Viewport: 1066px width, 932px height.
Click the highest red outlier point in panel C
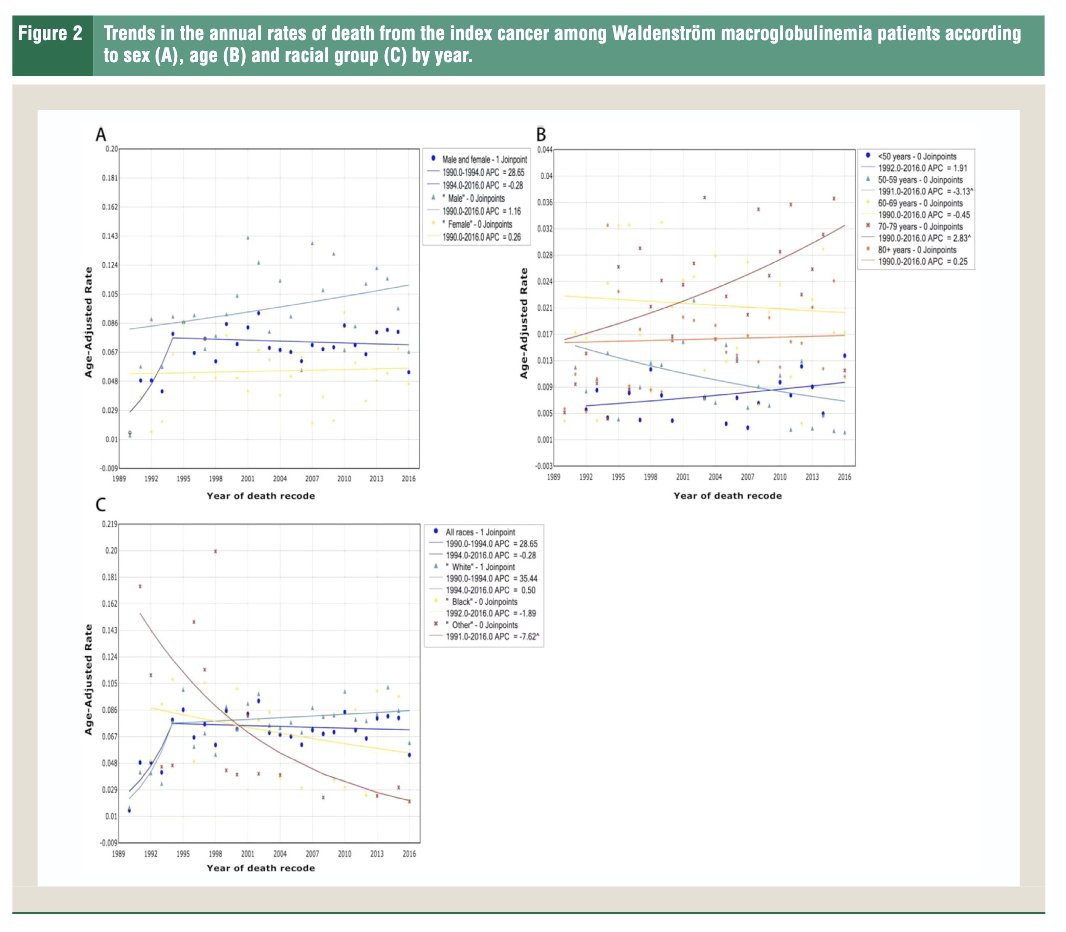pos(215,551)
